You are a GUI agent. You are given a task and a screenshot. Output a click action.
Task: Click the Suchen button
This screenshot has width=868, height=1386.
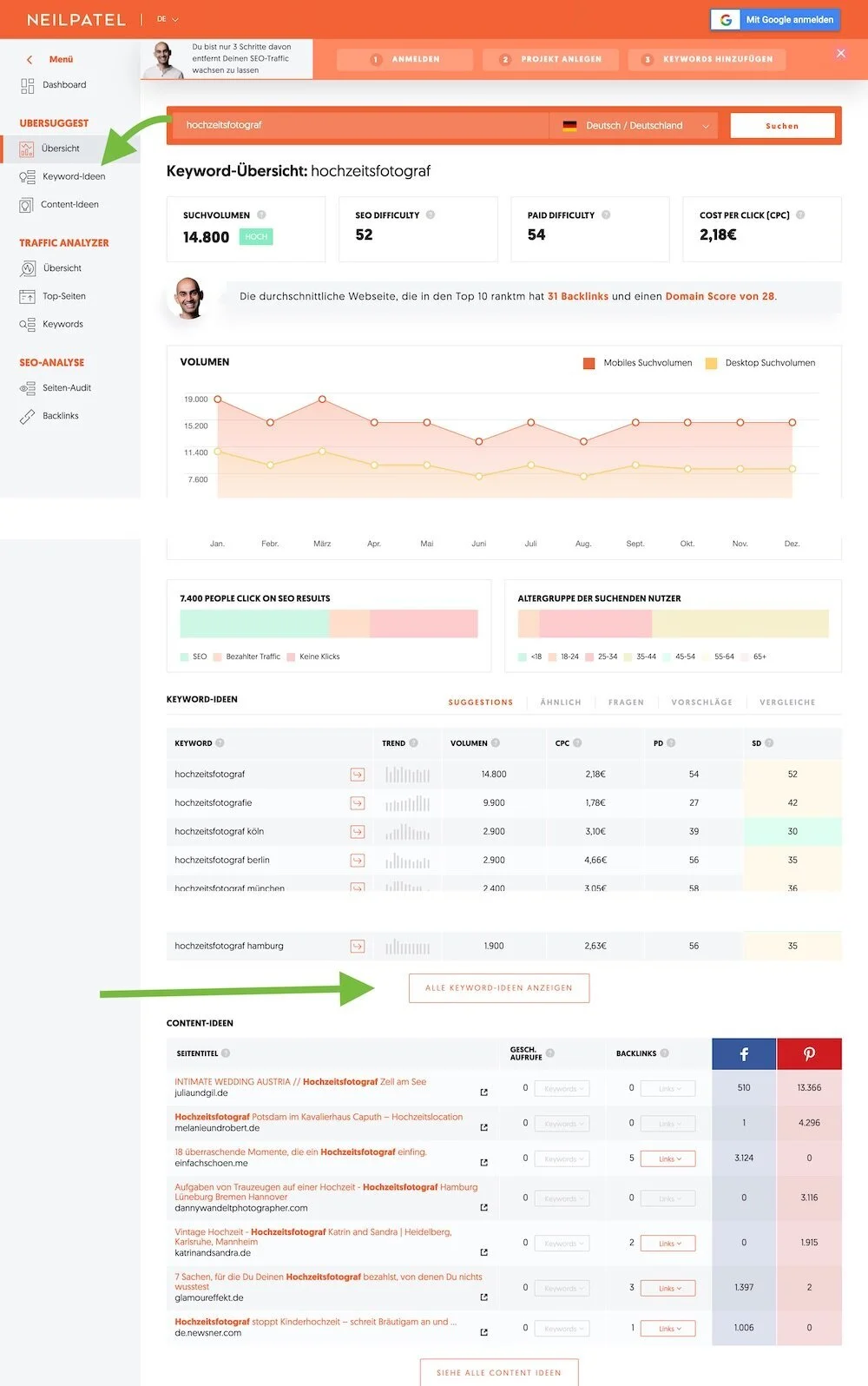pos(782,126)
